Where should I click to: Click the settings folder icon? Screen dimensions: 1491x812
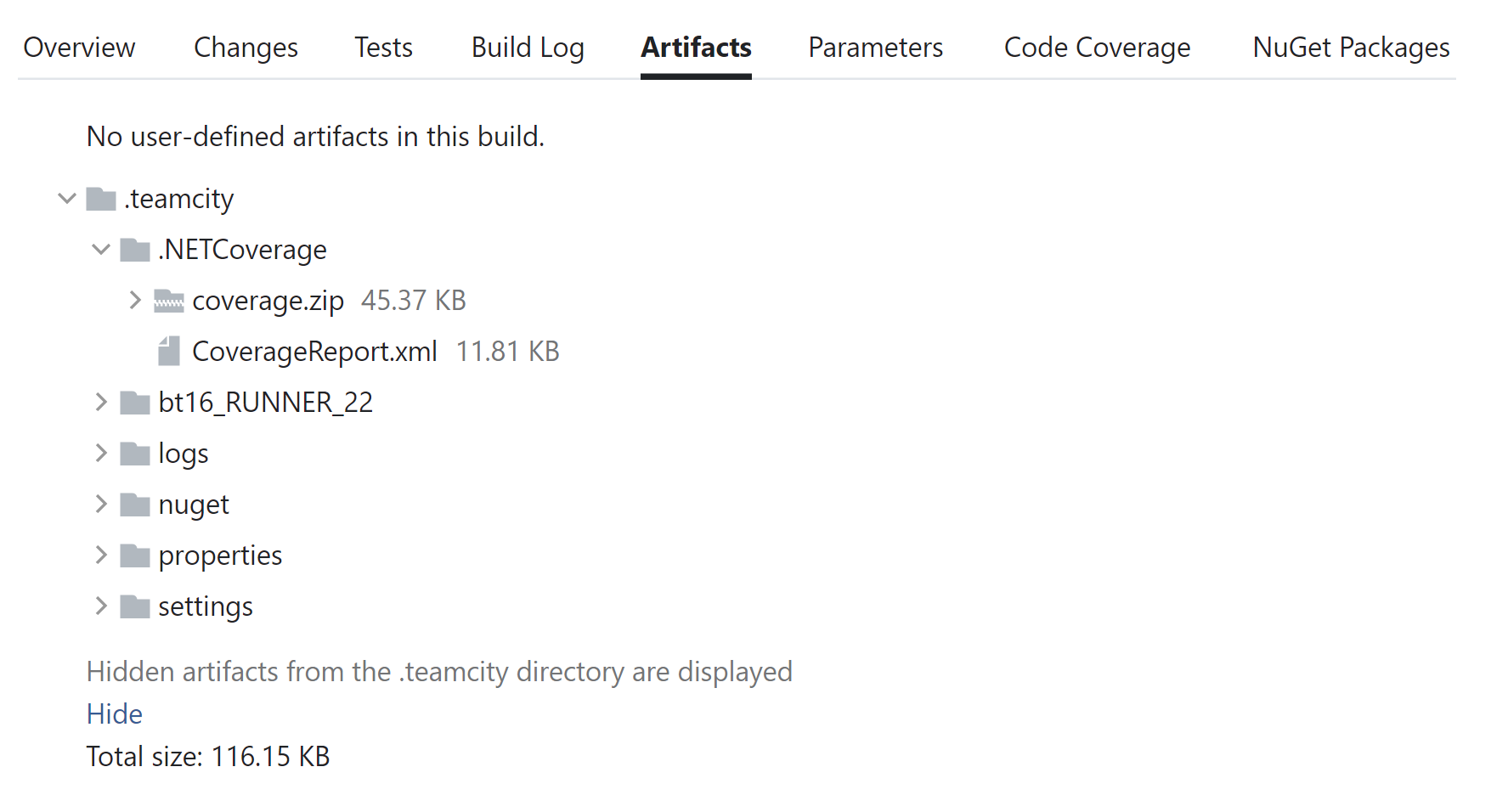[x=134, y=606]
